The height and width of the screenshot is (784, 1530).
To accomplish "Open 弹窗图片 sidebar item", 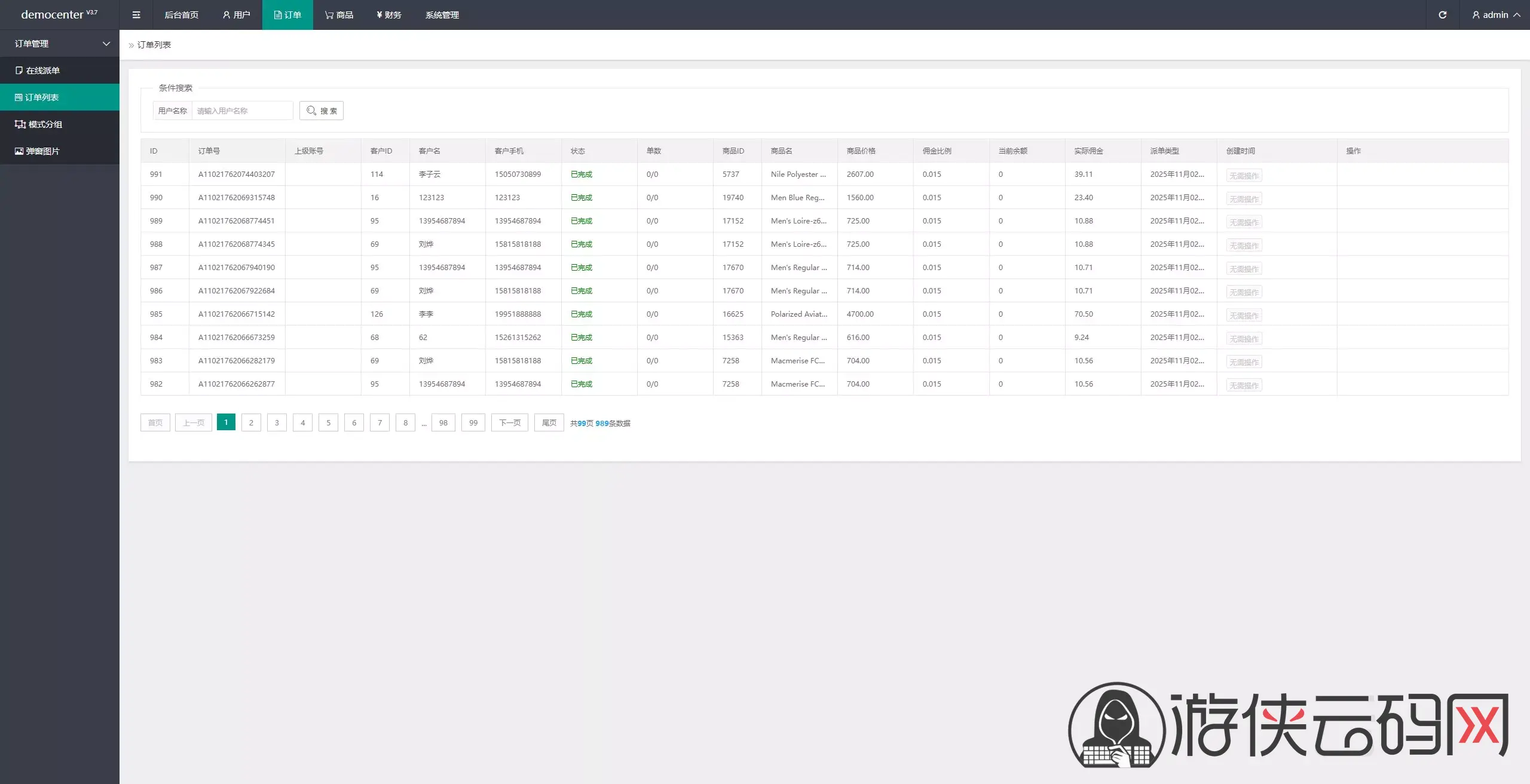I will [42, 151].
